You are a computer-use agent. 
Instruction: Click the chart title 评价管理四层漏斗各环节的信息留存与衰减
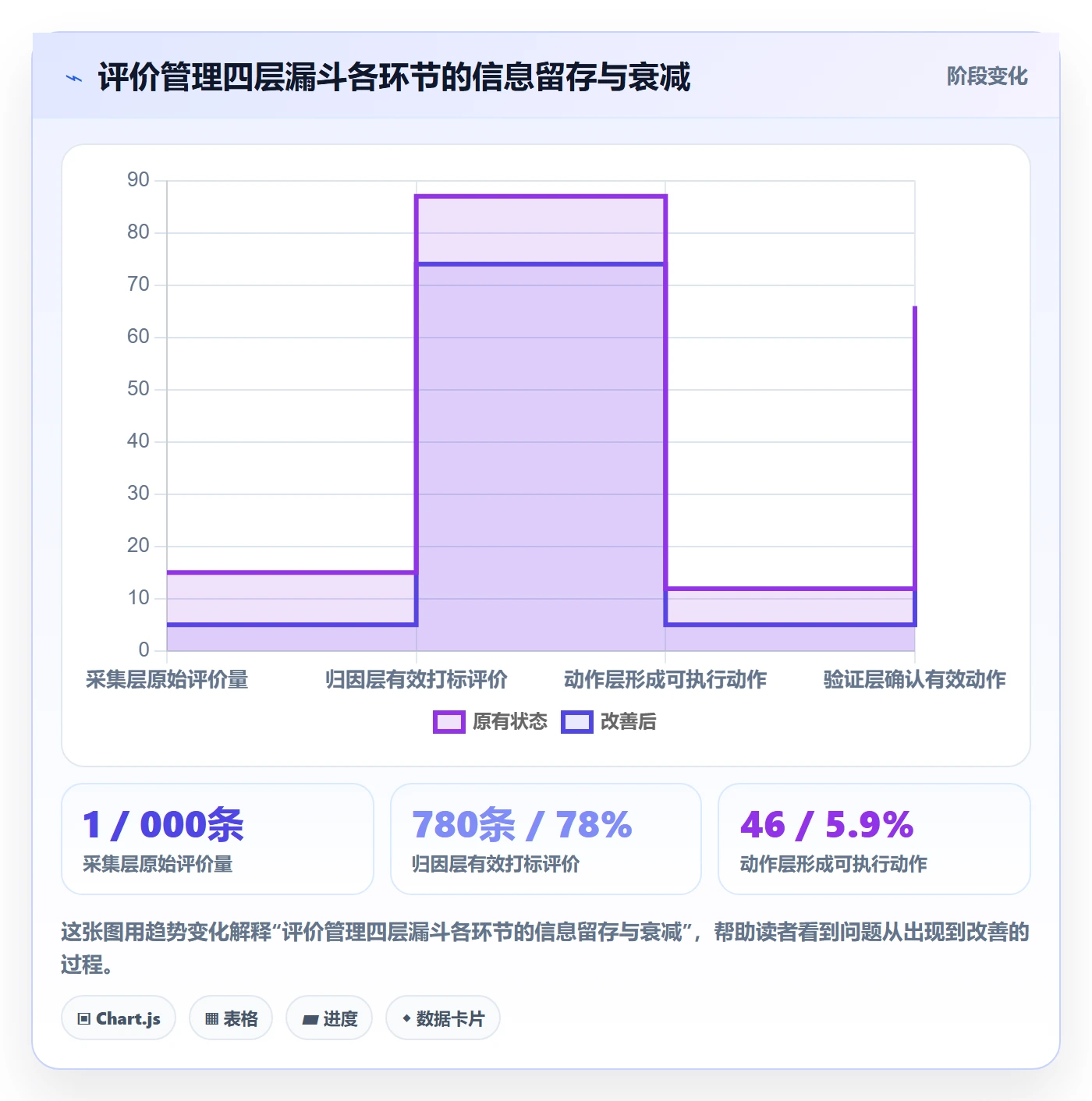(x=394, y=78)
